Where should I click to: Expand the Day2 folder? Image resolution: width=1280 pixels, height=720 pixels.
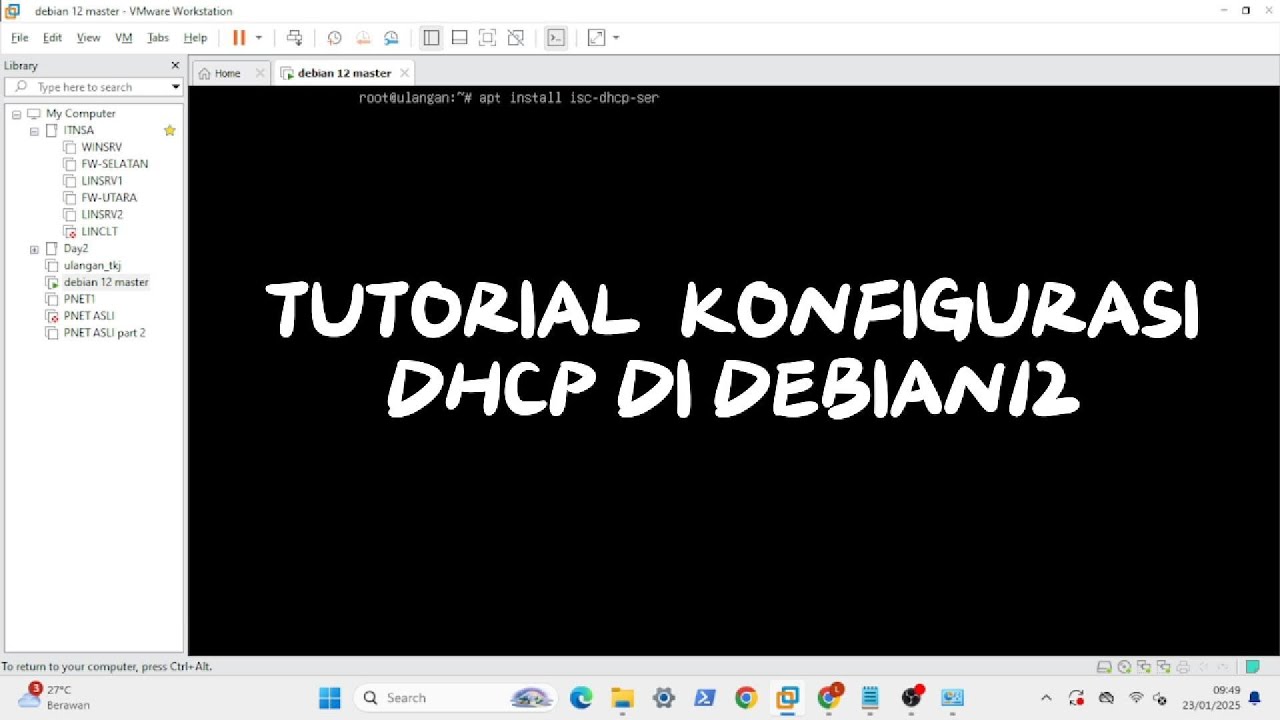pos(34,249)
